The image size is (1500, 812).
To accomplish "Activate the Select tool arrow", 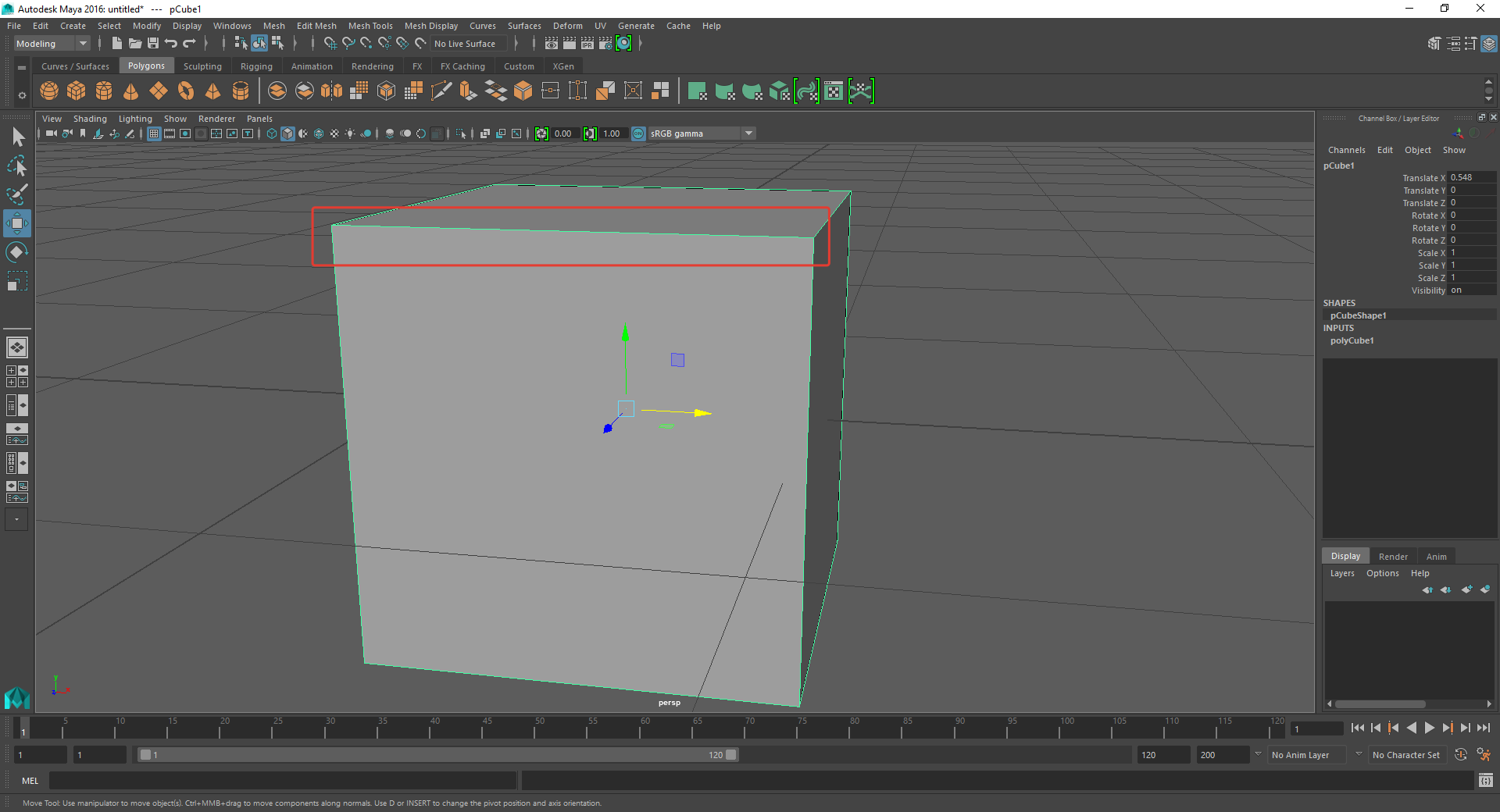I will pyautogui.click(x=17, y=137).
